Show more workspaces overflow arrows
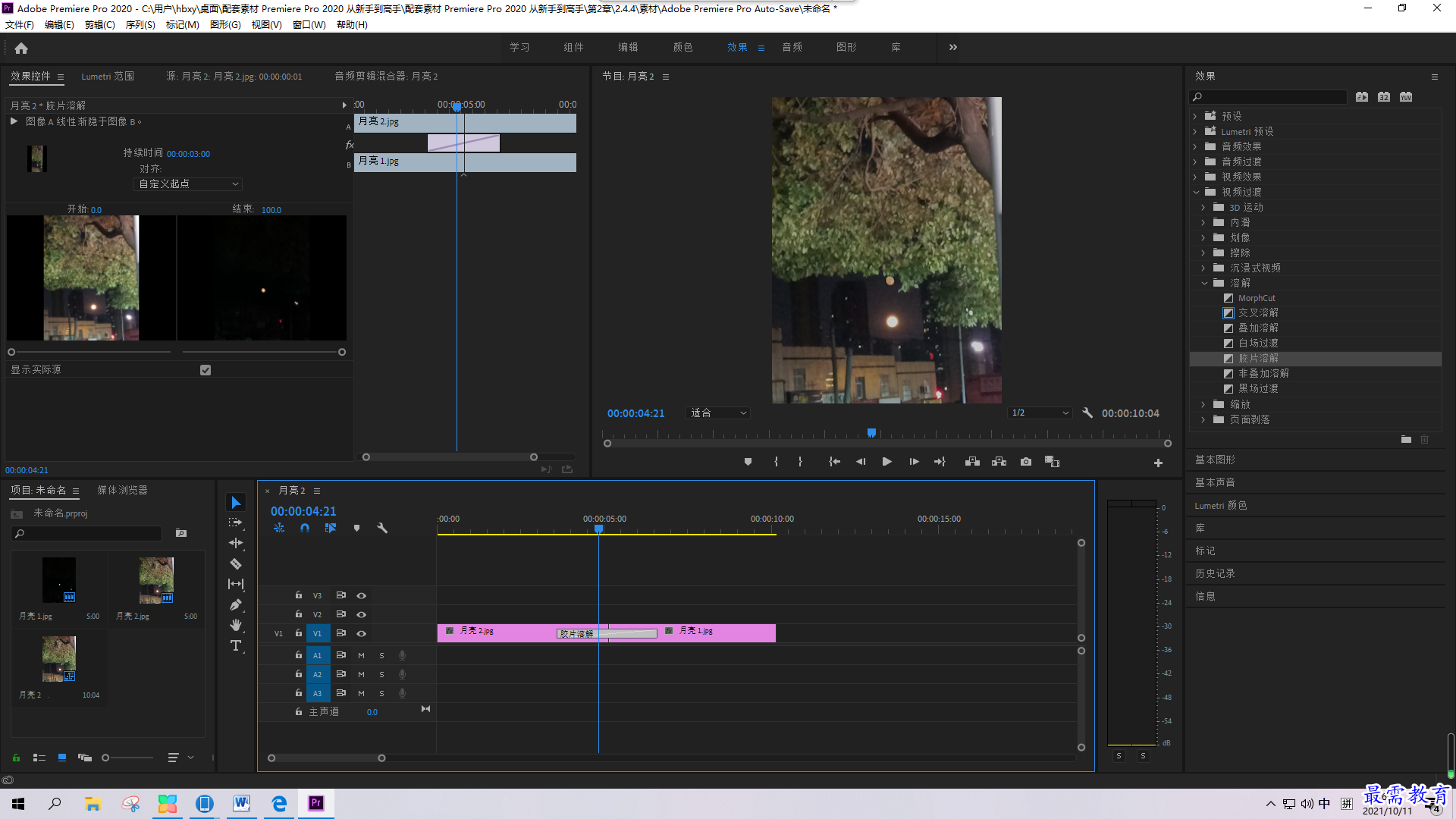Screen dimensions: 1456x819 click(x=953, y=47)
